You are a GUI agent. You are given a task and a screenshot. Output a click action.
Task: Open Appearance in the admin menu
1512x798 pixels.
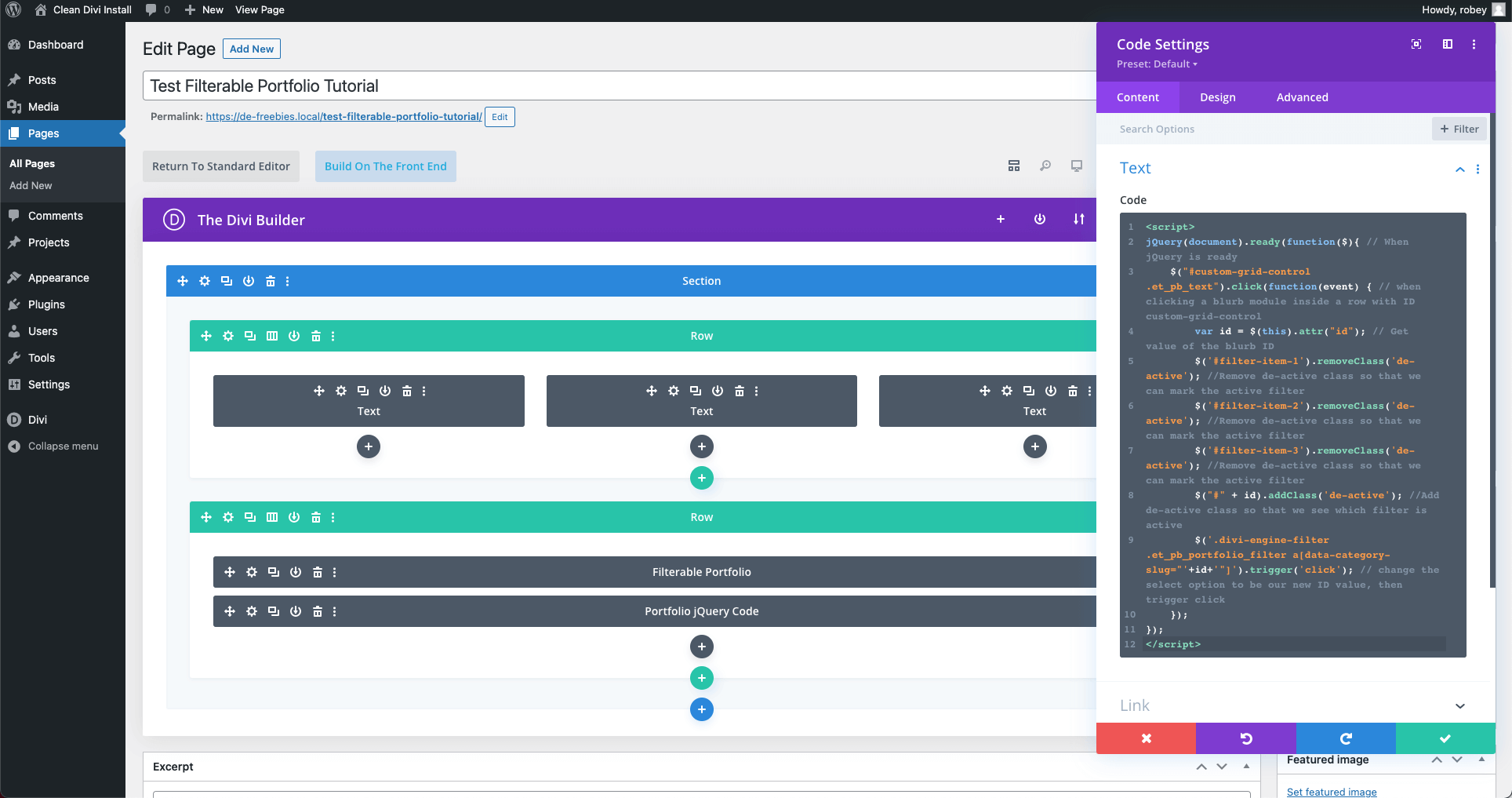click(63, 278)
